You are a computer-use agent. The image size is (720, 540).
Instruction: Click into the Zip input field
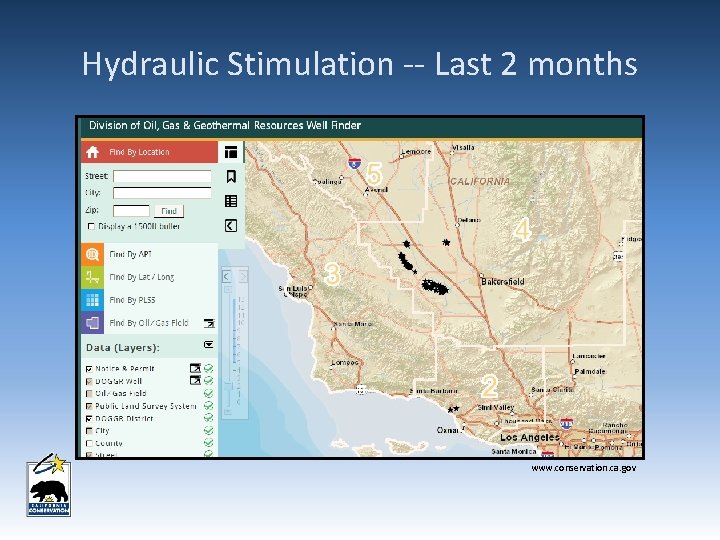pos(131,211)
